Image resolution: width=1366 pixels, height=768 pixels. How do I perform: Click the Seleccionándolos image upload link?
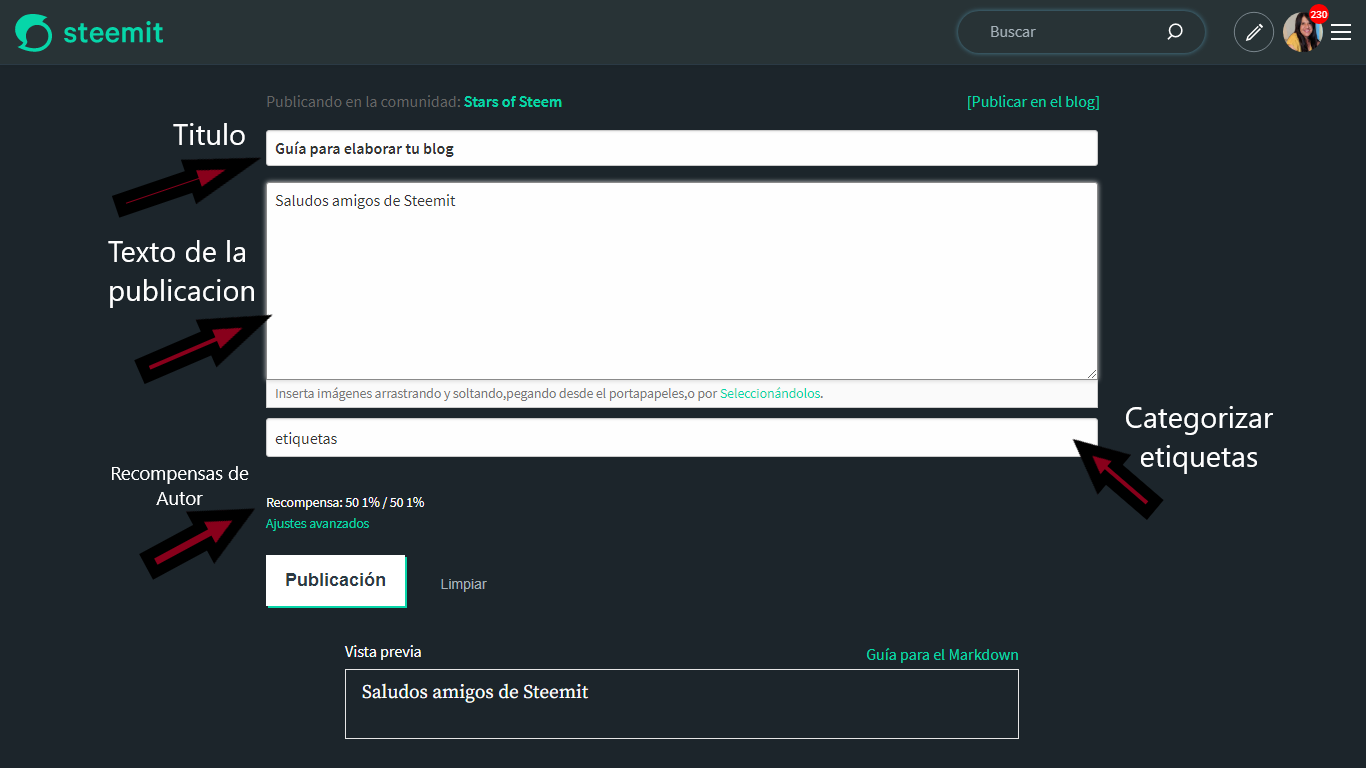pos(770,394)
